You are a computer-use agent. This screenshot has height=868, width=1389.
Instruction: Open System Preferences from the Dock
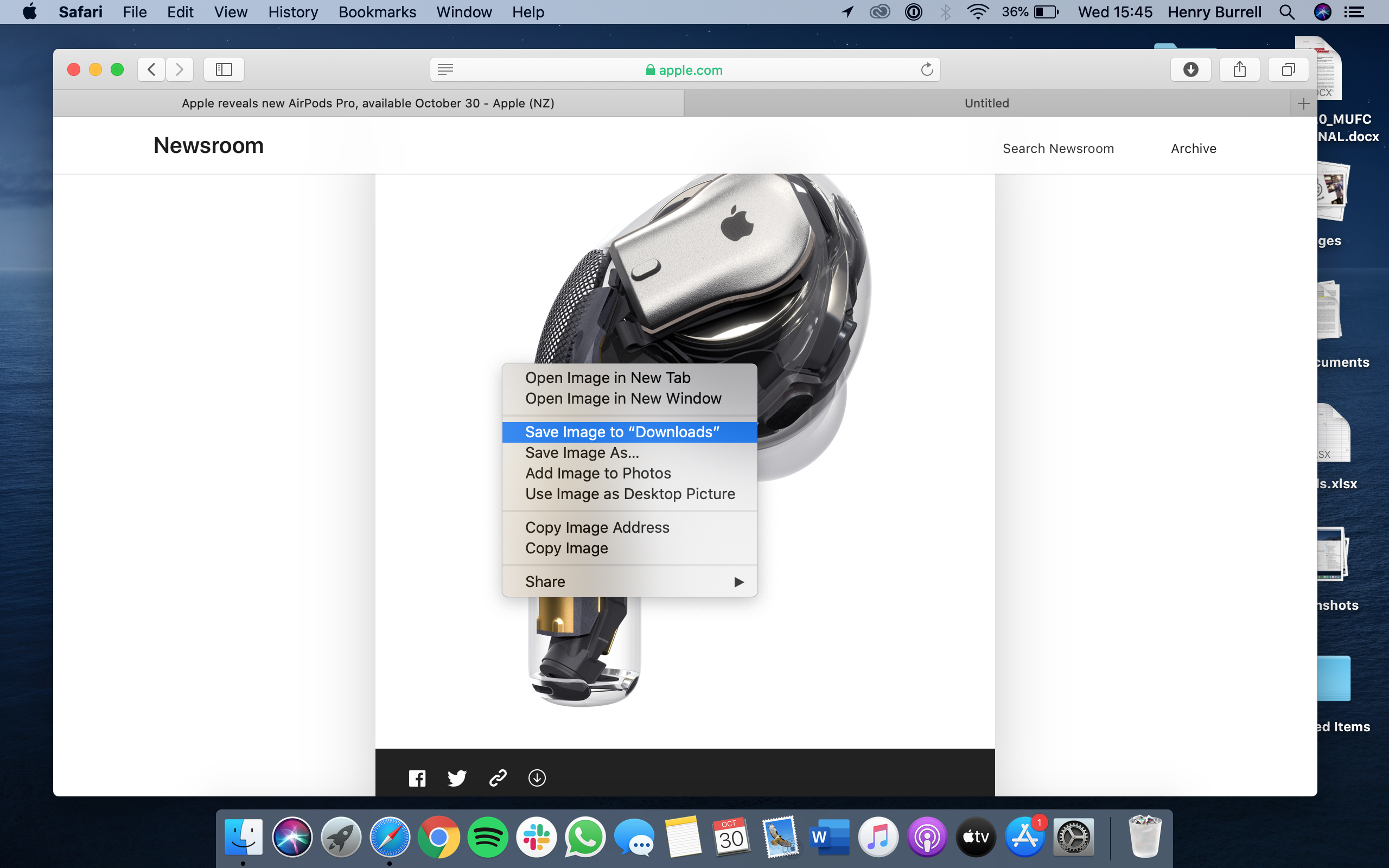[x=1073, y=837]
